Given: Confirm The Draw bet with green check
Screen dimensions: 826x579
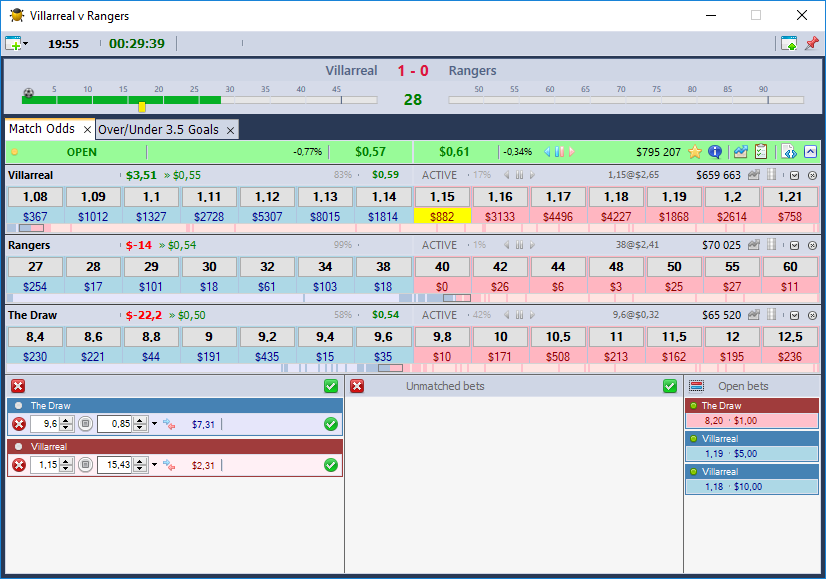Looking at the screenshot, I should [x=331, y=424].
